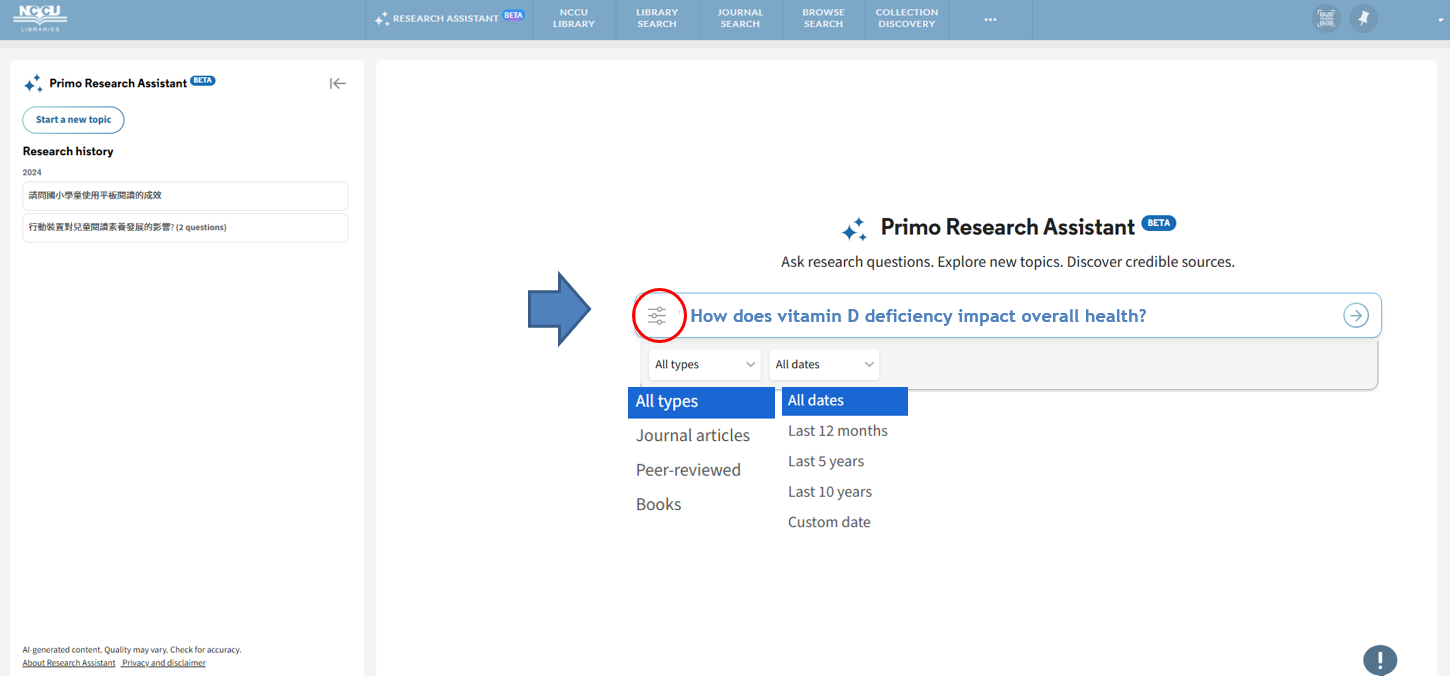
Task: Submit the question with the arrow button
Action: click(1355, 316)
